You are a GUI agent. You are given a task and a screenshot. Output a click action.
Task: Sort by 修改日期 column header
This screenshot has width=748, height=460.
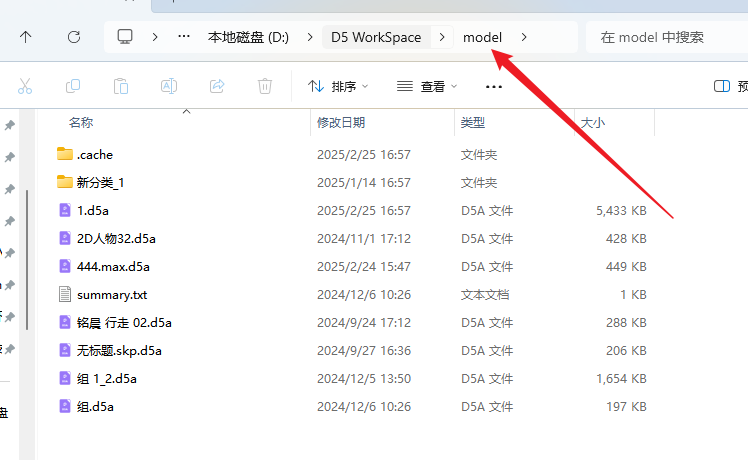341,122
